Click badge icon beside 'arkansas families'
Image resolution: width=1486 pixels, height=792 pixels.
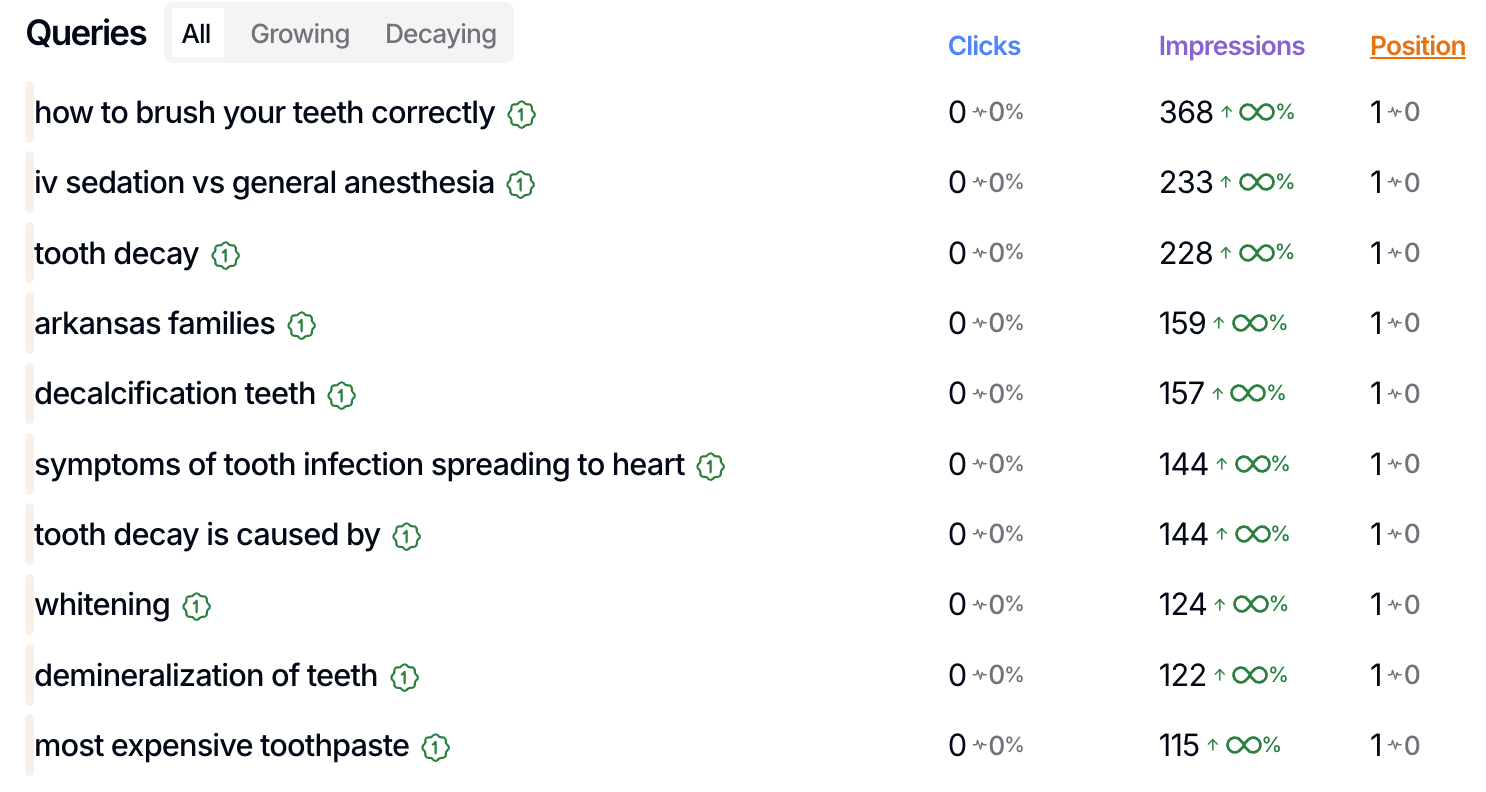301,325
